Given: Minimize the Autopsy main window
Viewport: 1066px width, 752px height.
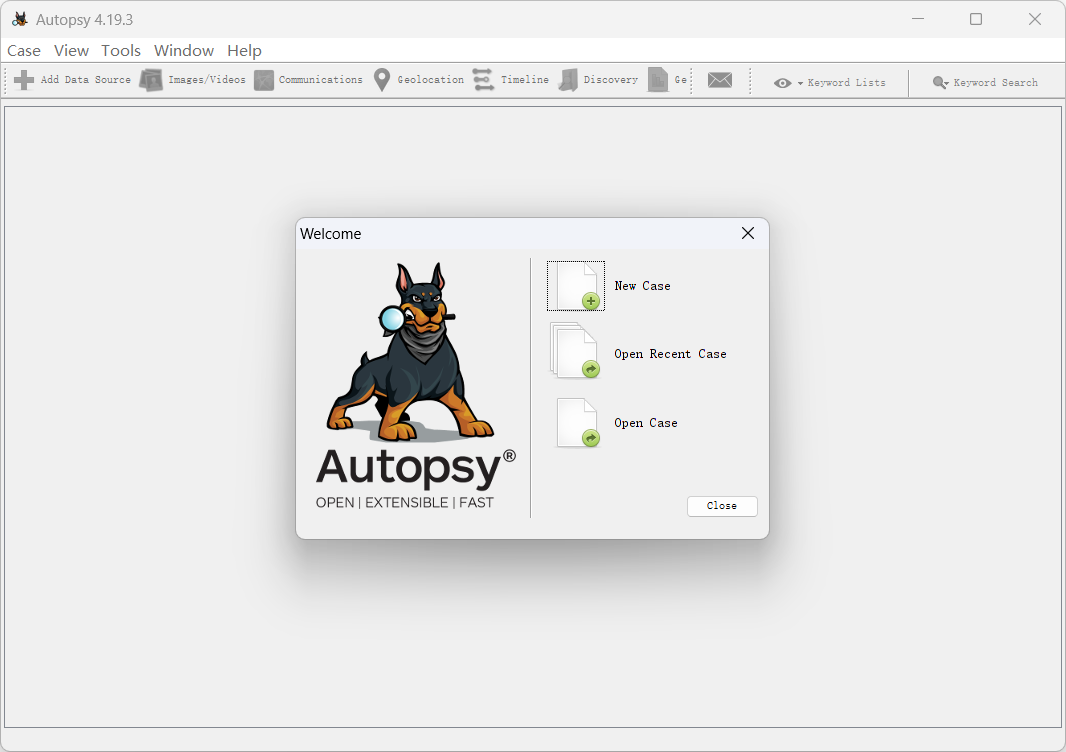Looking at the screenshot, I should 918,19.
